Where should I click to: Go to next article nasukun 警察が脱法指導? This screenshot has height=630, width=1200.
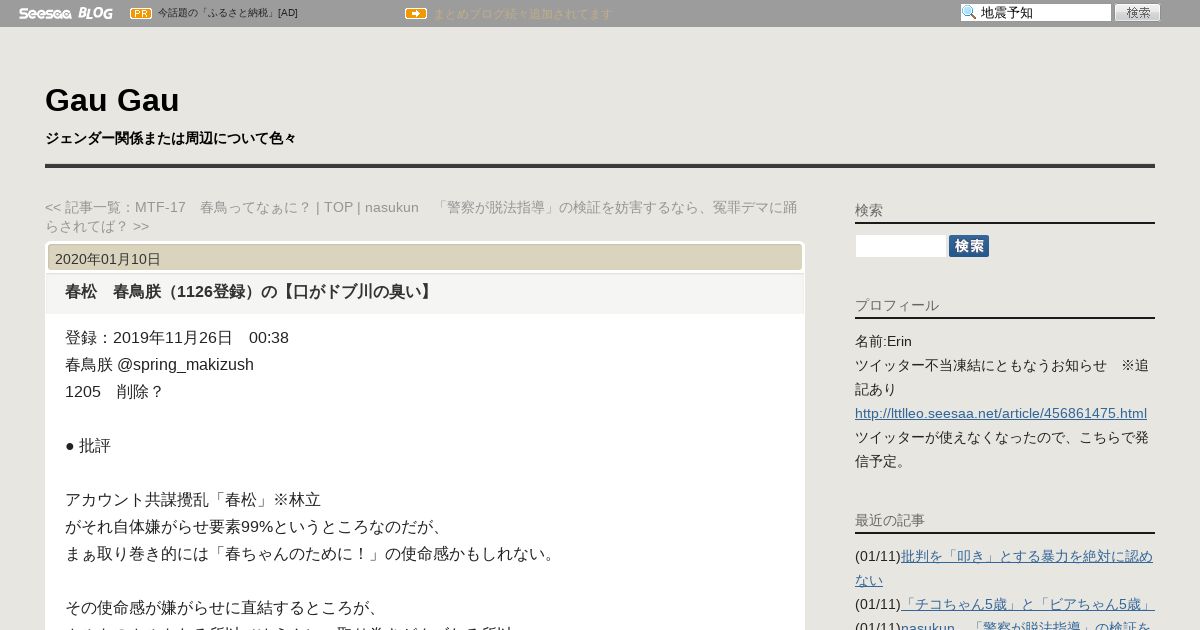[421, 217]
